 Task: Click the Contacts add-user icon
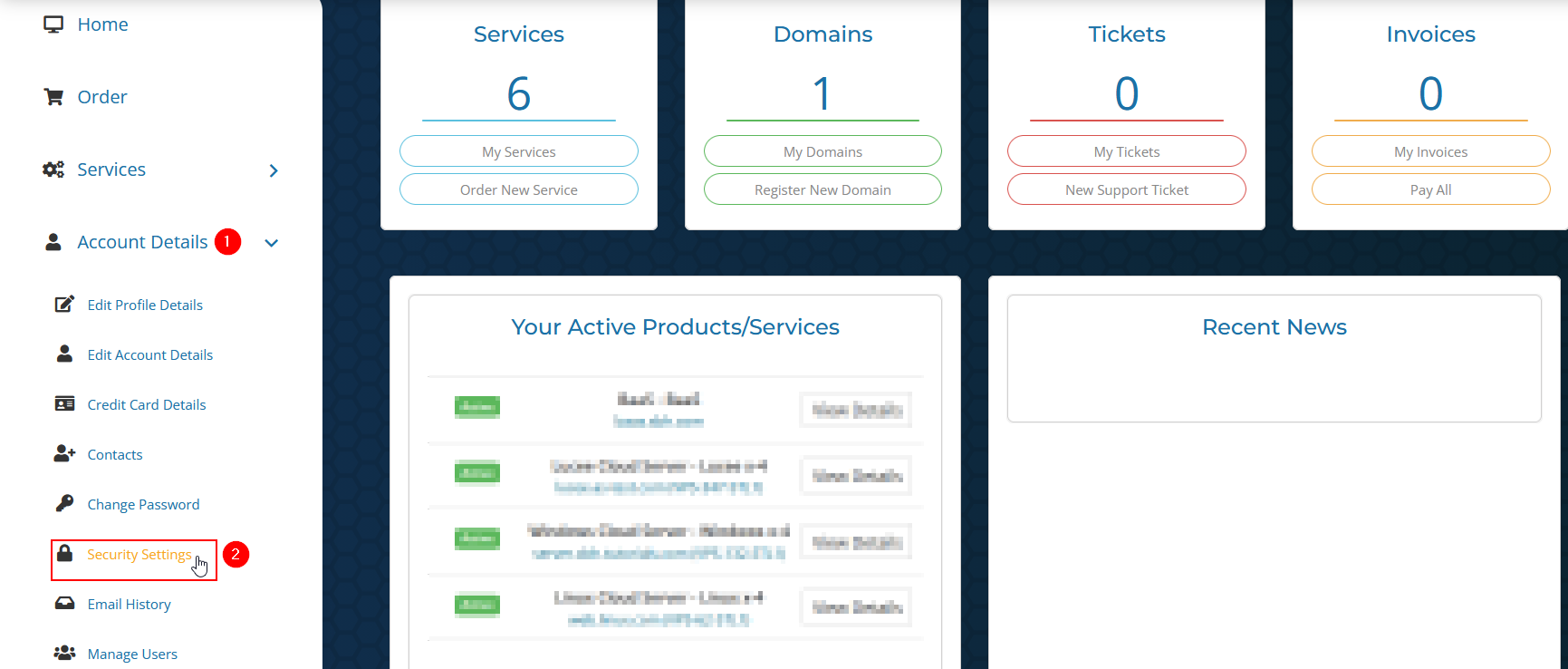pos(64,454)
